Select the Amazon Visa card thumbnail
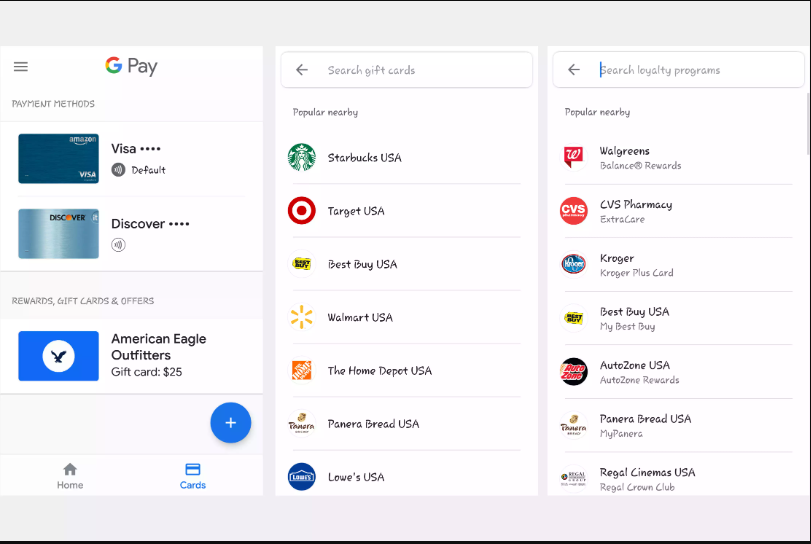The height and width of the screenshot is (544, 811). [x=58, y=158]
